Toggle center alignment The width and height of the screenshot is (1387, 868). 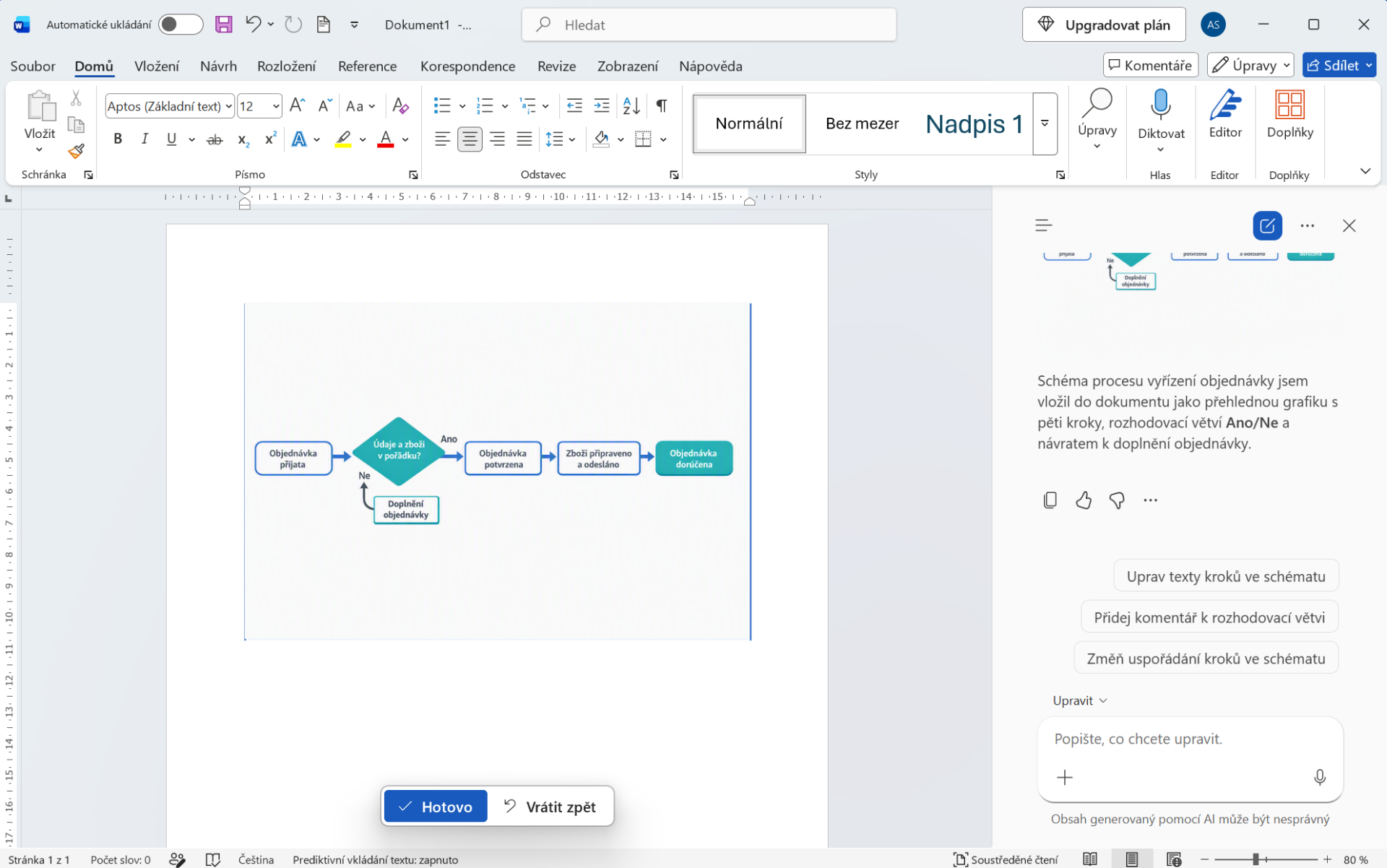470,139
